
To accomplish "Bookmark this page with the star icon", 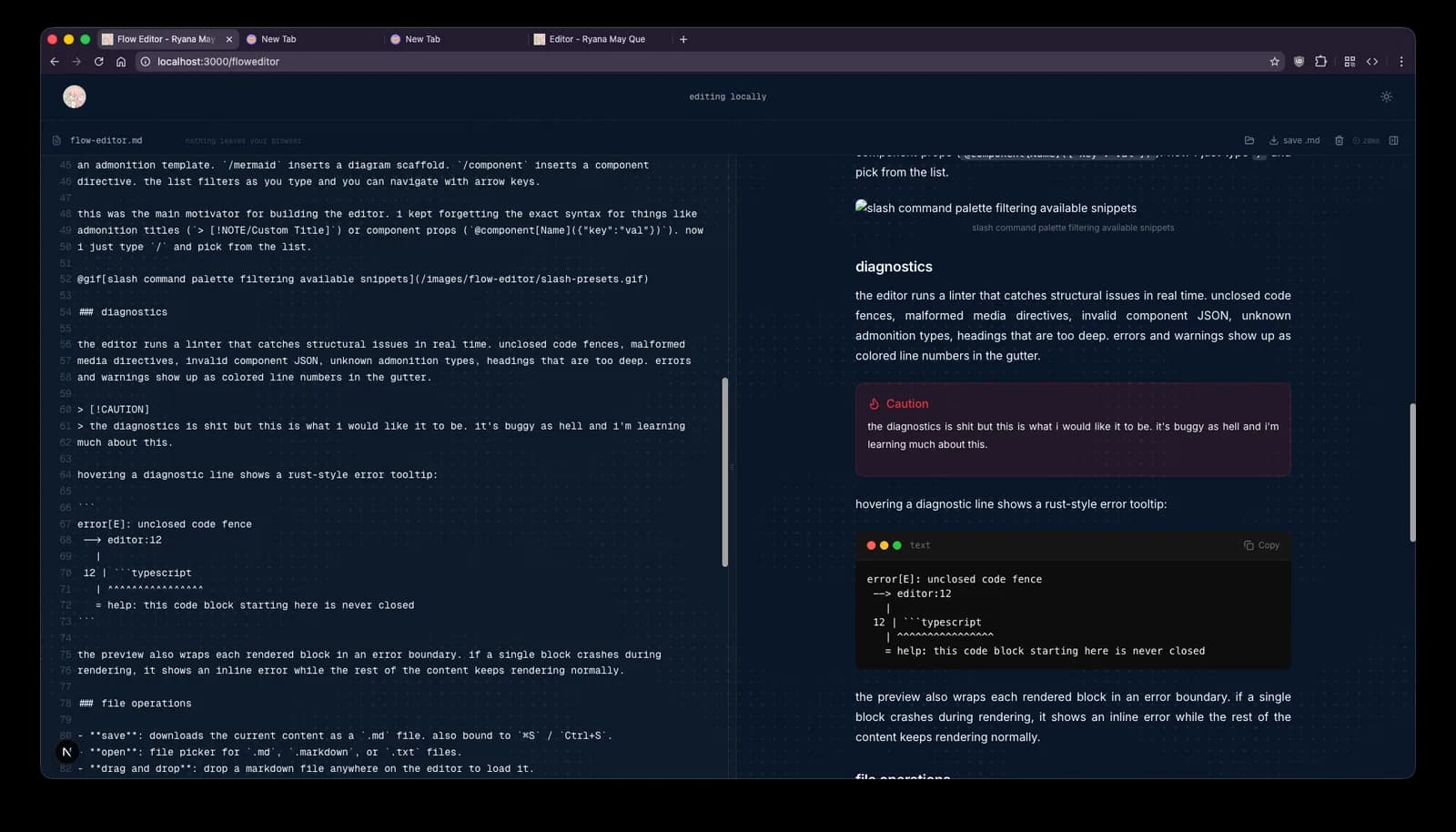I will pyautogui.click(x=1274, y=62).
